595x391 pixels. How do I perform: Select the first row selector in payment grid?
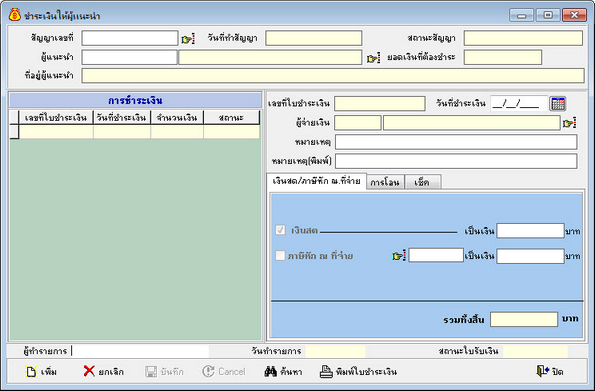point(14,132)
